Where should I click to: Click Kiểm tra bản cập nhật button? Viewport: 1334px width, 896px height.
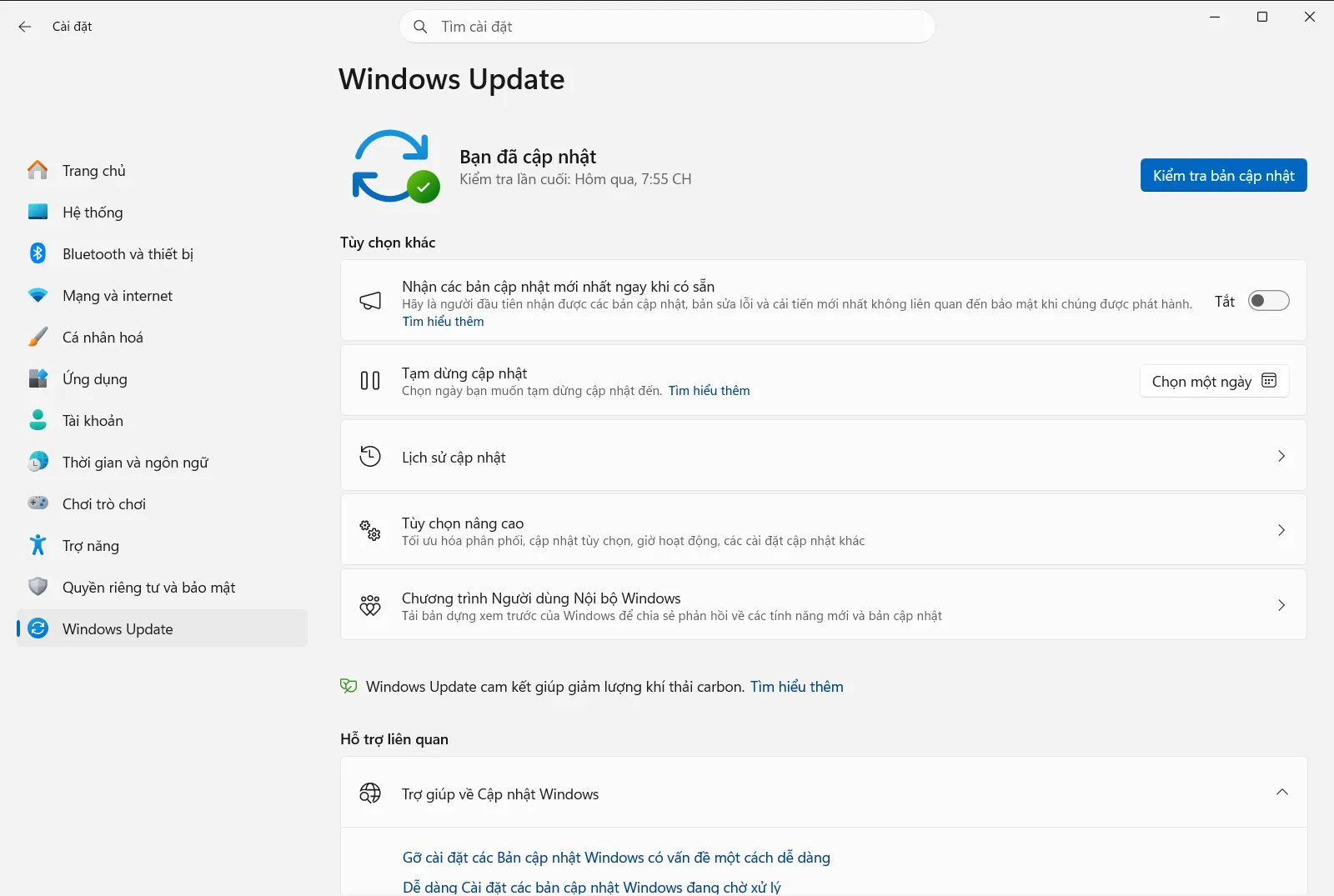1223,175
